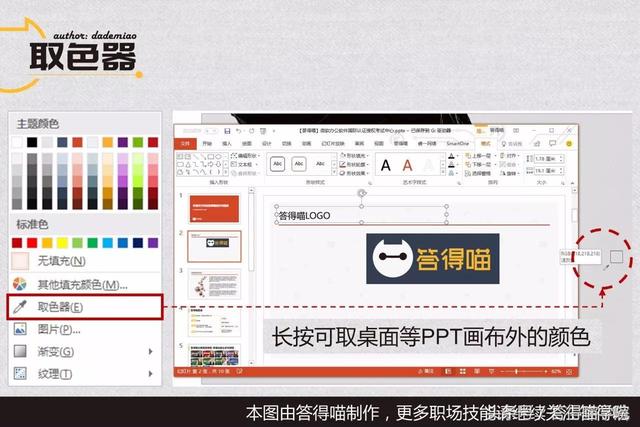Viewport: 640px width, 427px height.
Task: Click the text effects A icon
Action: coord(452,173)
